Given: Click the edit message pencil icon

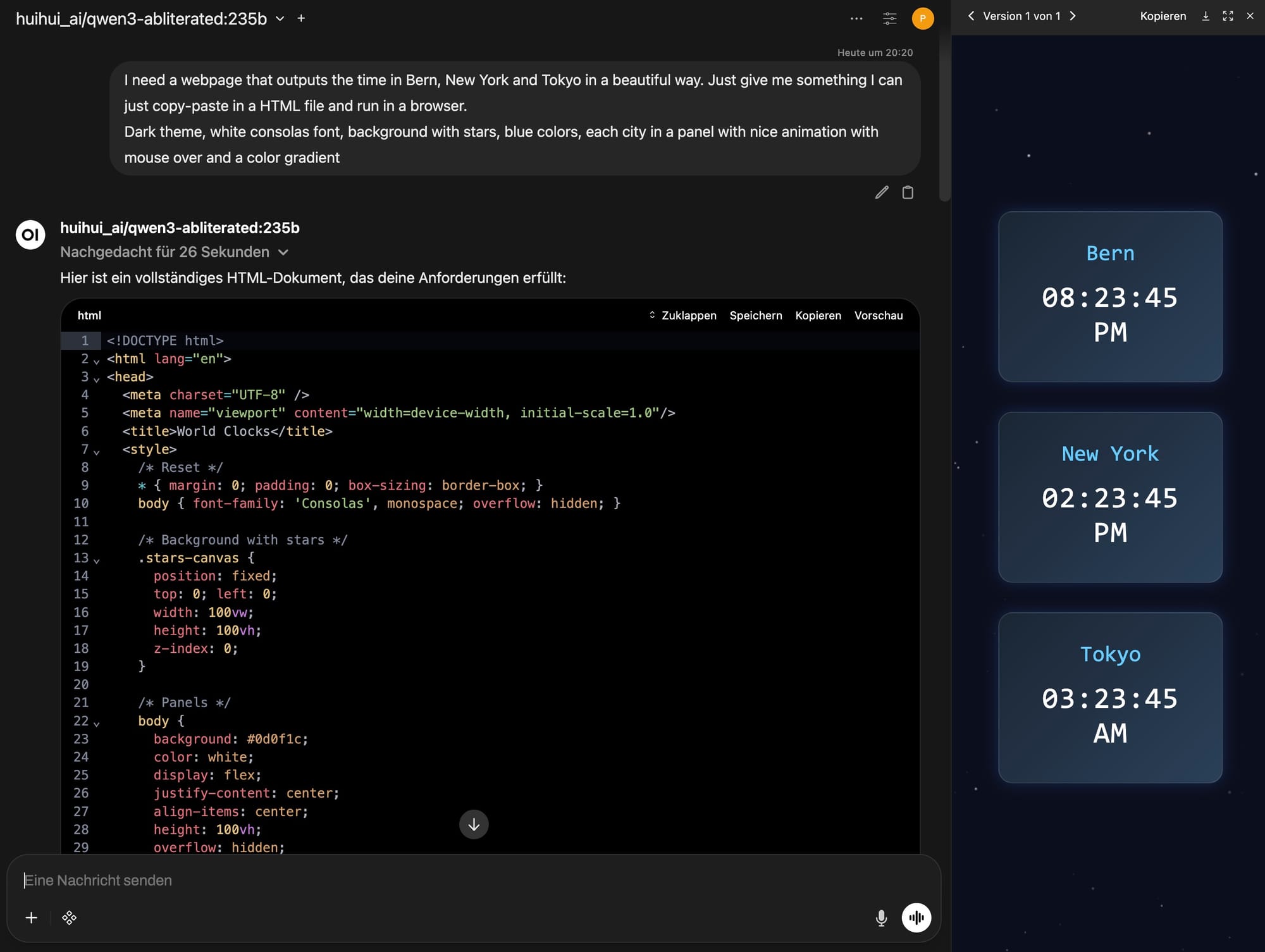Looking at the screenshot, I should tap(882, 192).
